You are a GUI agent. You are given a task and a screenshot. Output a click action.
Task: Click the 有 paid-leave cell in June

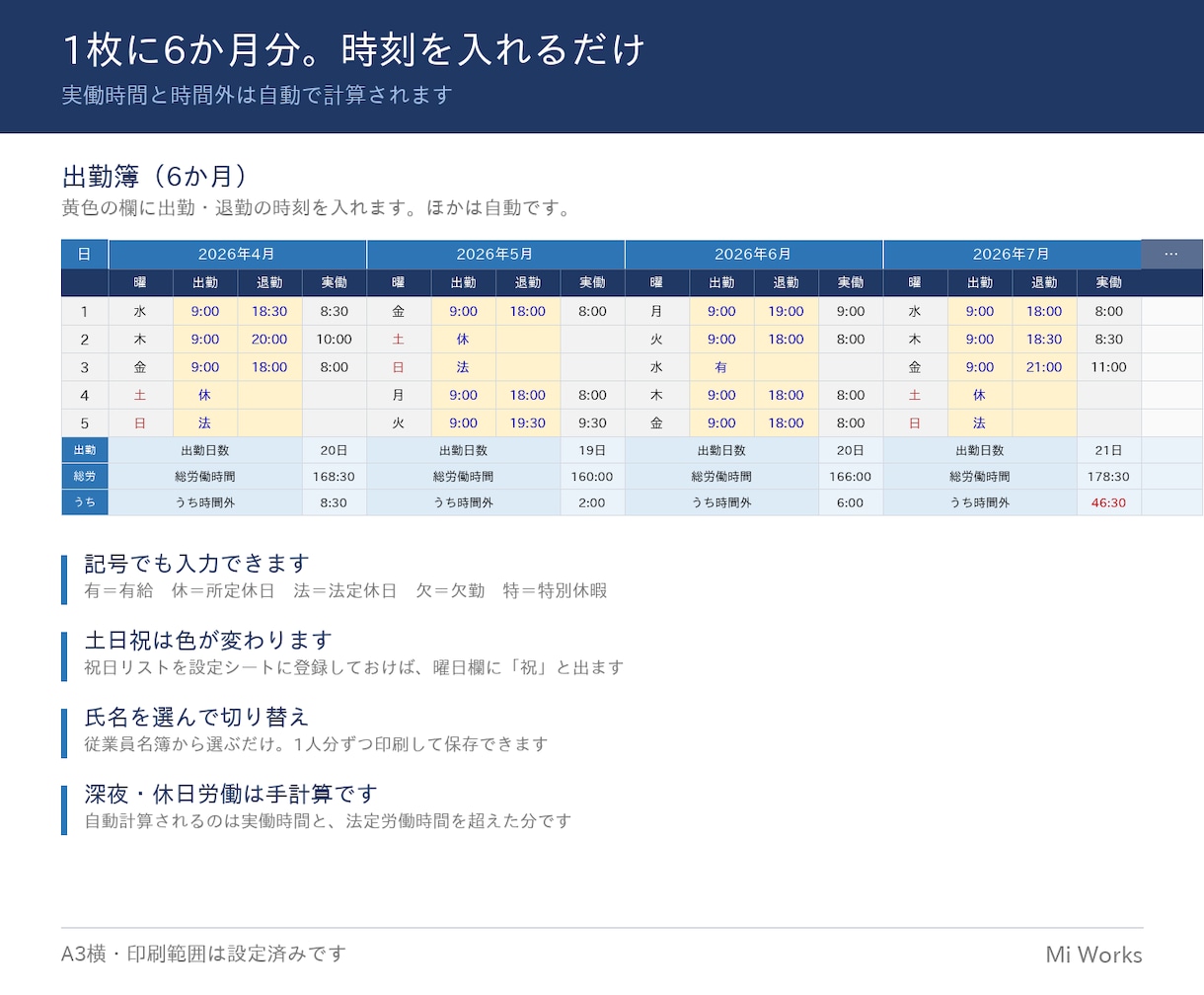(721, 367)
